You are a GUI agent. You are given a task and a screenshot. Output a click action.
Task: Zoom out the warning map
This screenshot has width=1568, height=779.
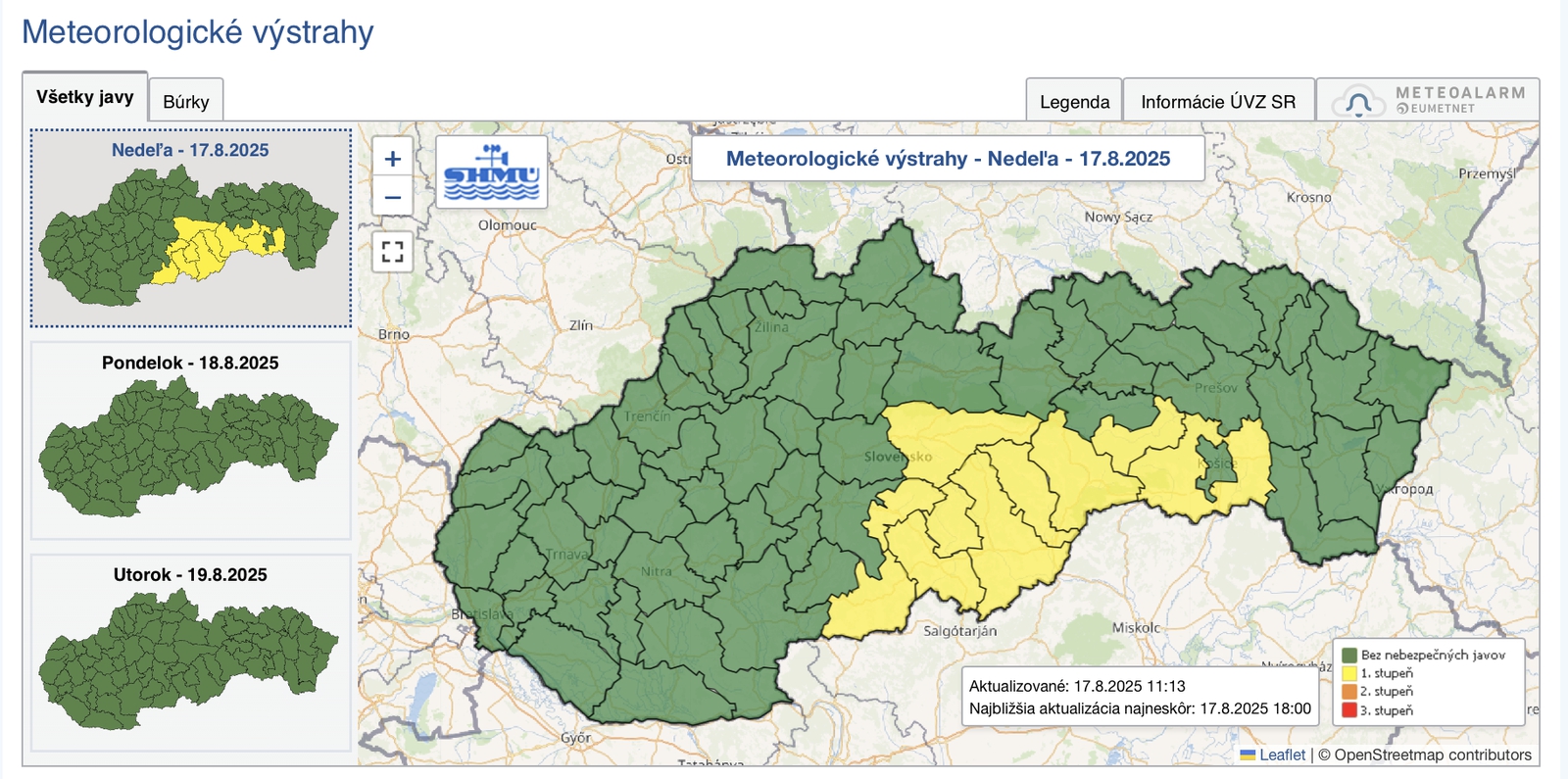pyautogui.click(x=392, y=198)
